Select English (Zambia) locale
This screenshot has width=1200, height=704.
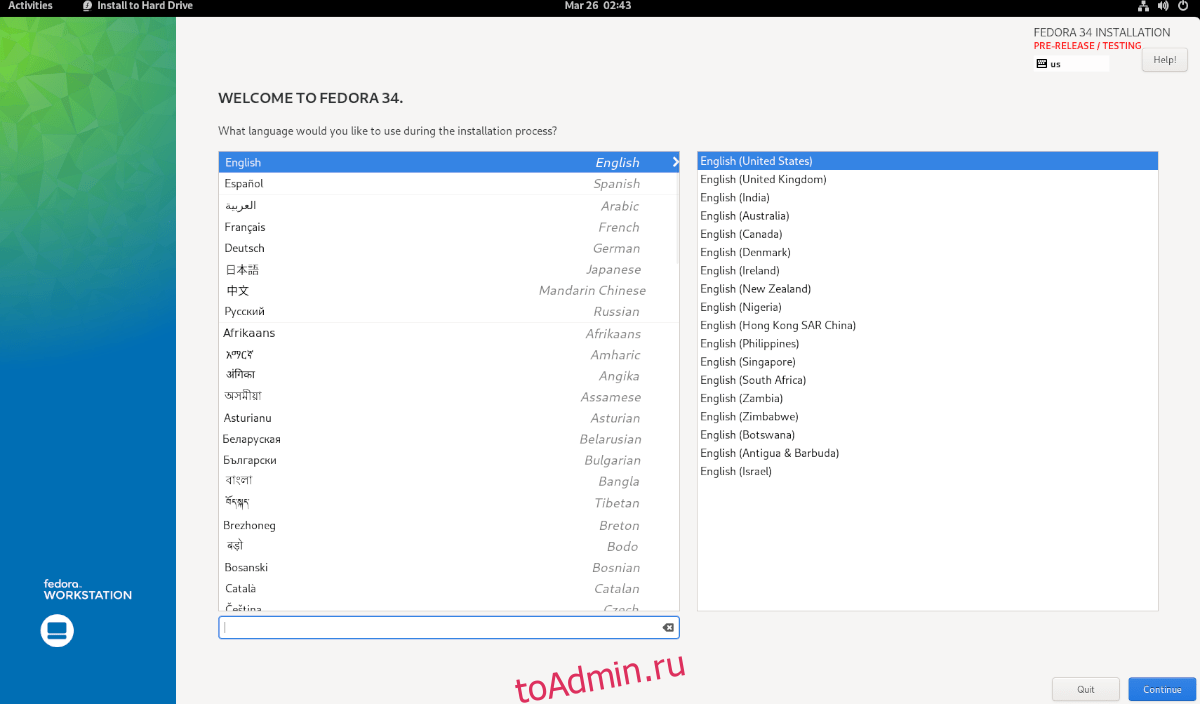(927, 398)
